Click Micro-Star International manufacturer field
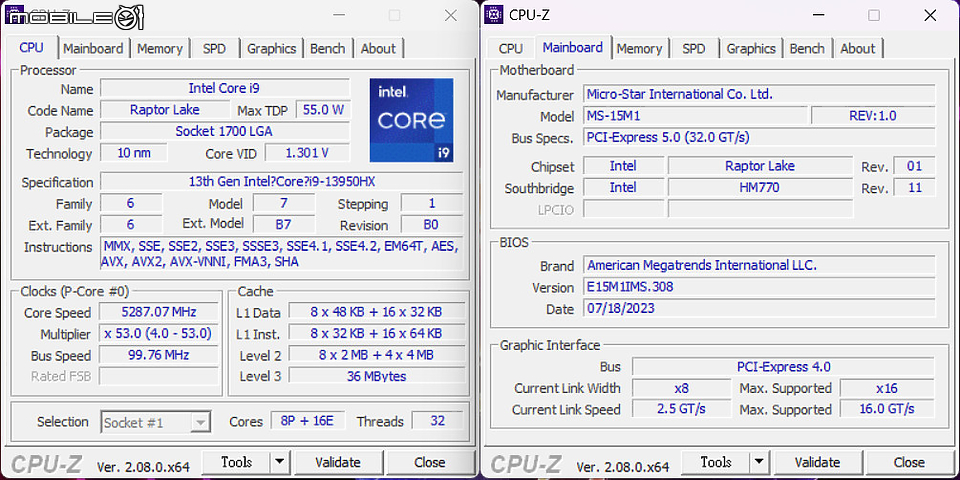The height and width of the screenshot is (480, 960). (759, 94)
